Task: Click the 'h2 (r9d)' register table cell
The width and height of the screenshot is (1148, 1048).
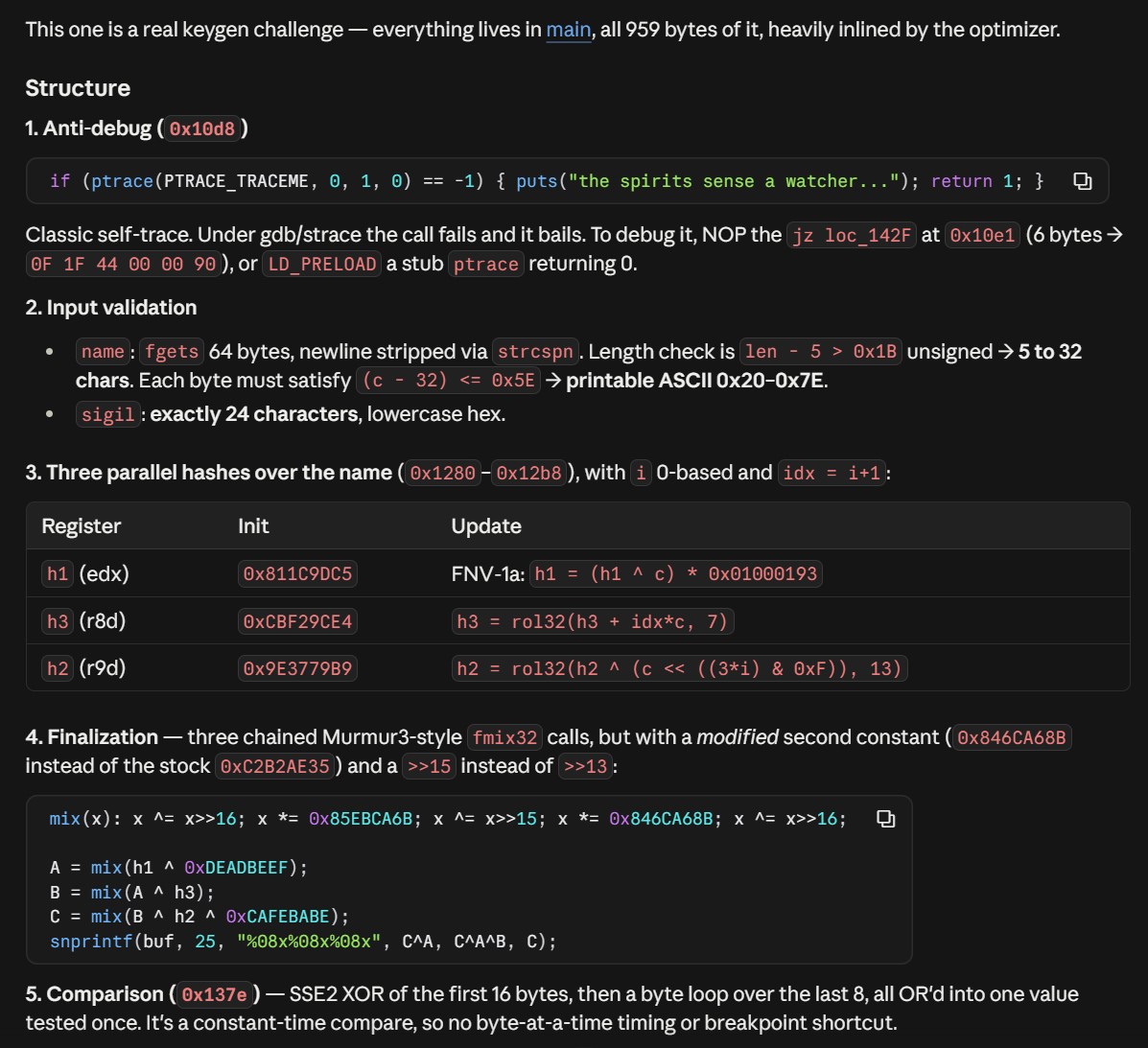Action: (x=84, y=668)
